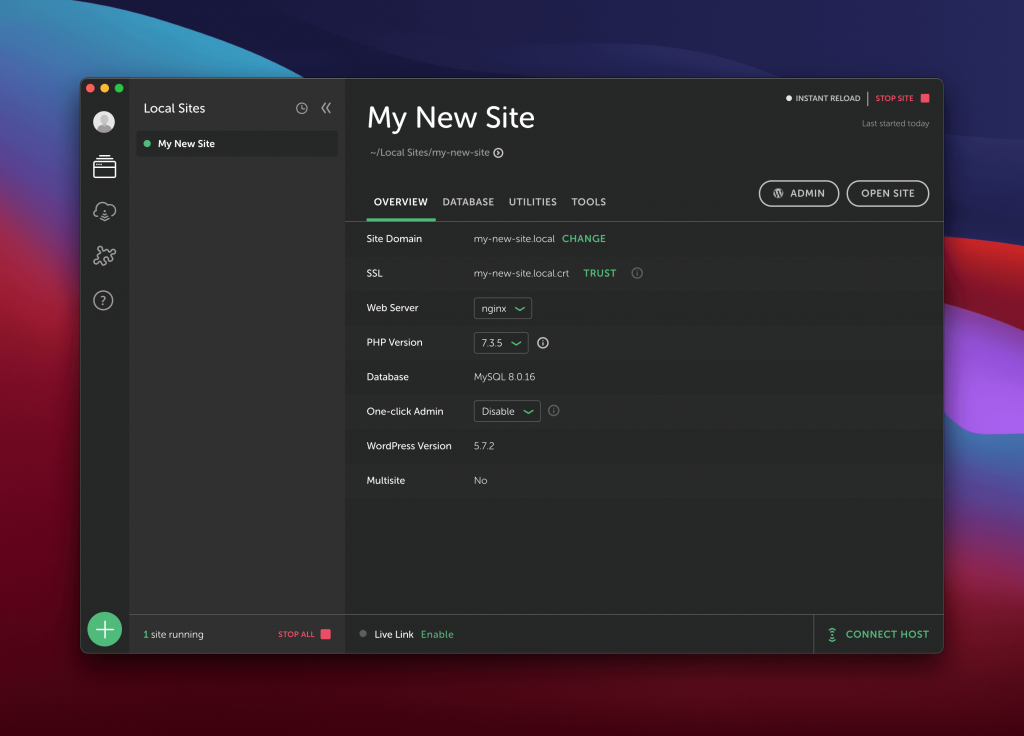1024x736 pixels.
Task: Show PHP Version info icon
Action: (x=543, y=343)
